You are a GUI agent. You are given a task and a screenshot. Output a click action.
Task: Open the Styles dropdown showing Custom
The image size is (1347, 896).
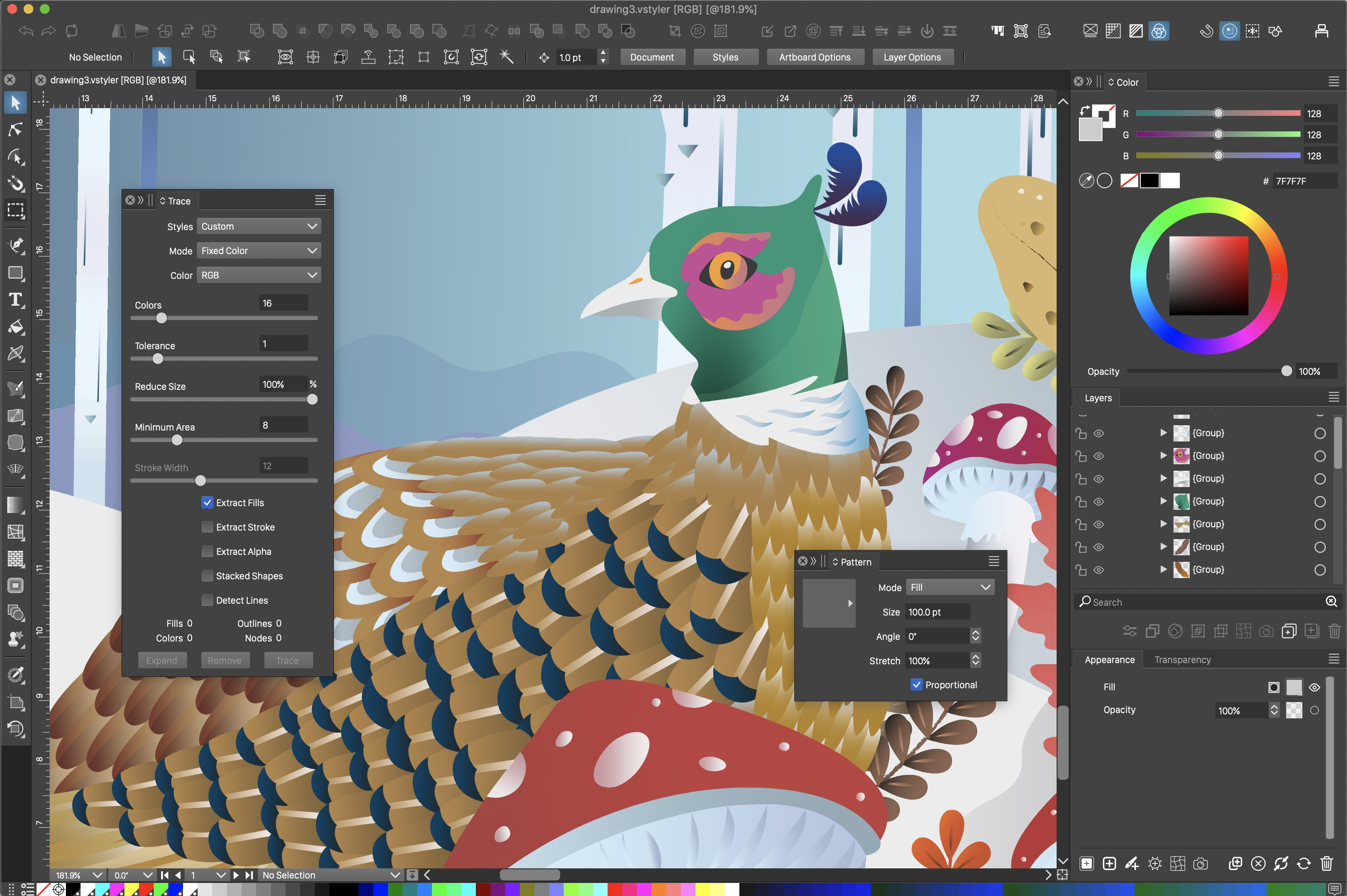point(258,226)
